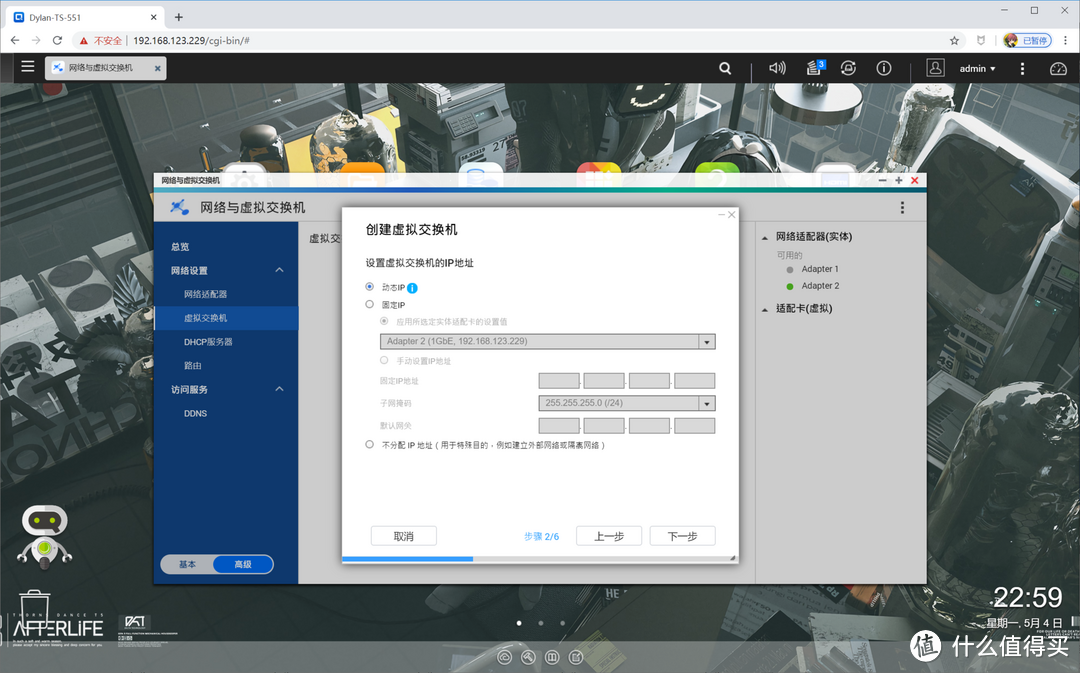Click the first bottom dock icon
Screen dimensions: 1080x673
(x=504, y=657)
